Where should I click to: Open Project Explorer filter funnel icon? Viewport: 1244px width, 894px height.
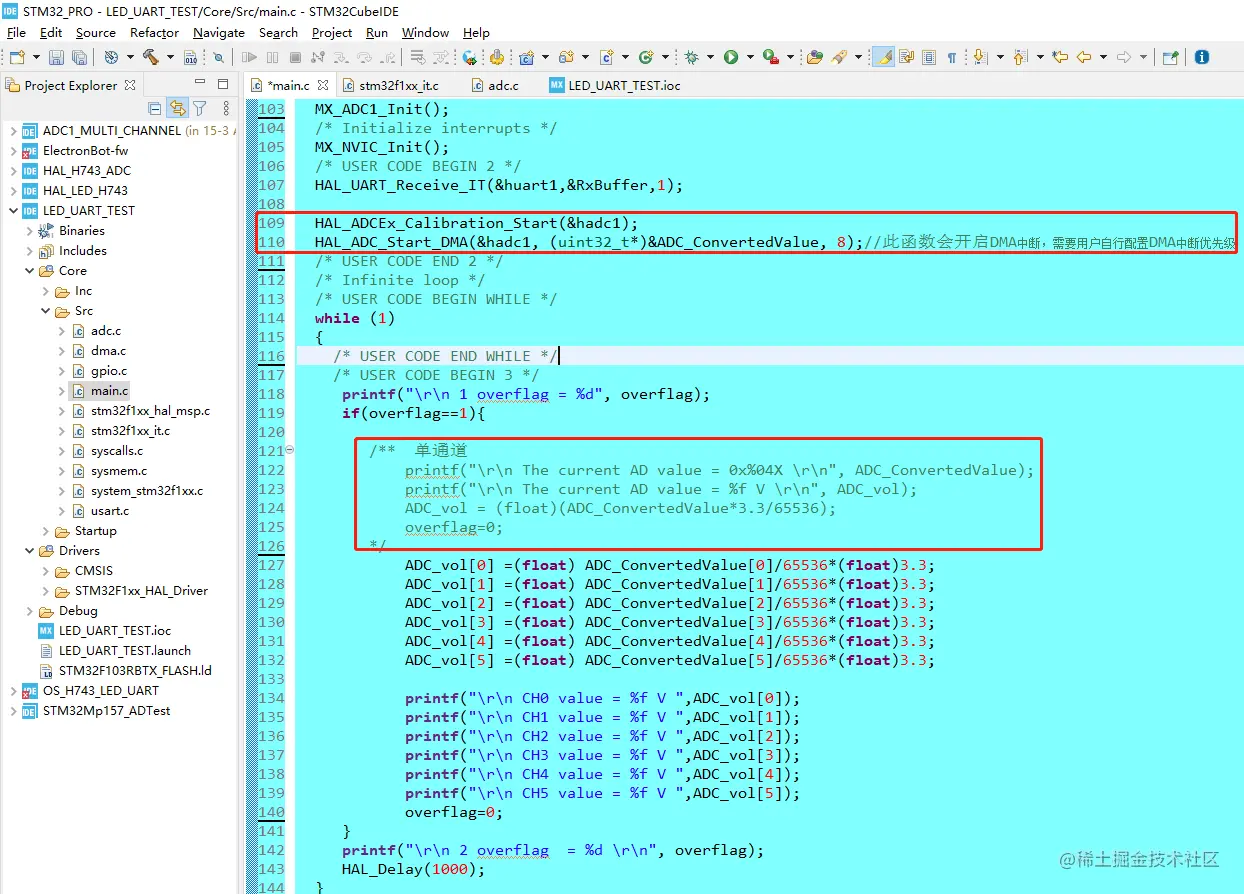(199, 108)
